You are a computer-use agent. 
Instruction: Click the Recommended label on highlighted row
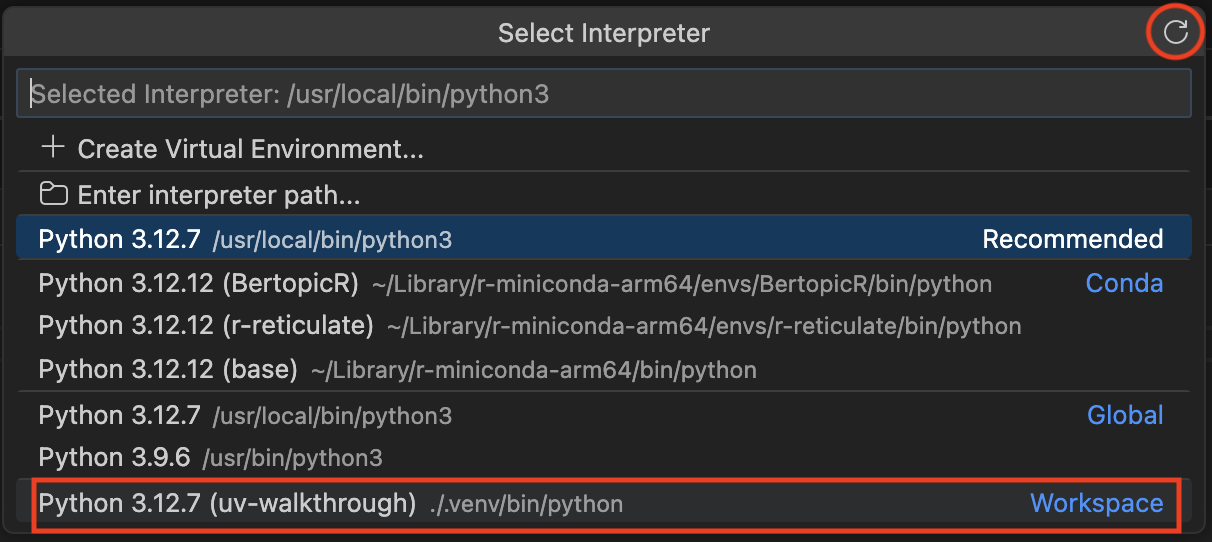[1072, 240]
